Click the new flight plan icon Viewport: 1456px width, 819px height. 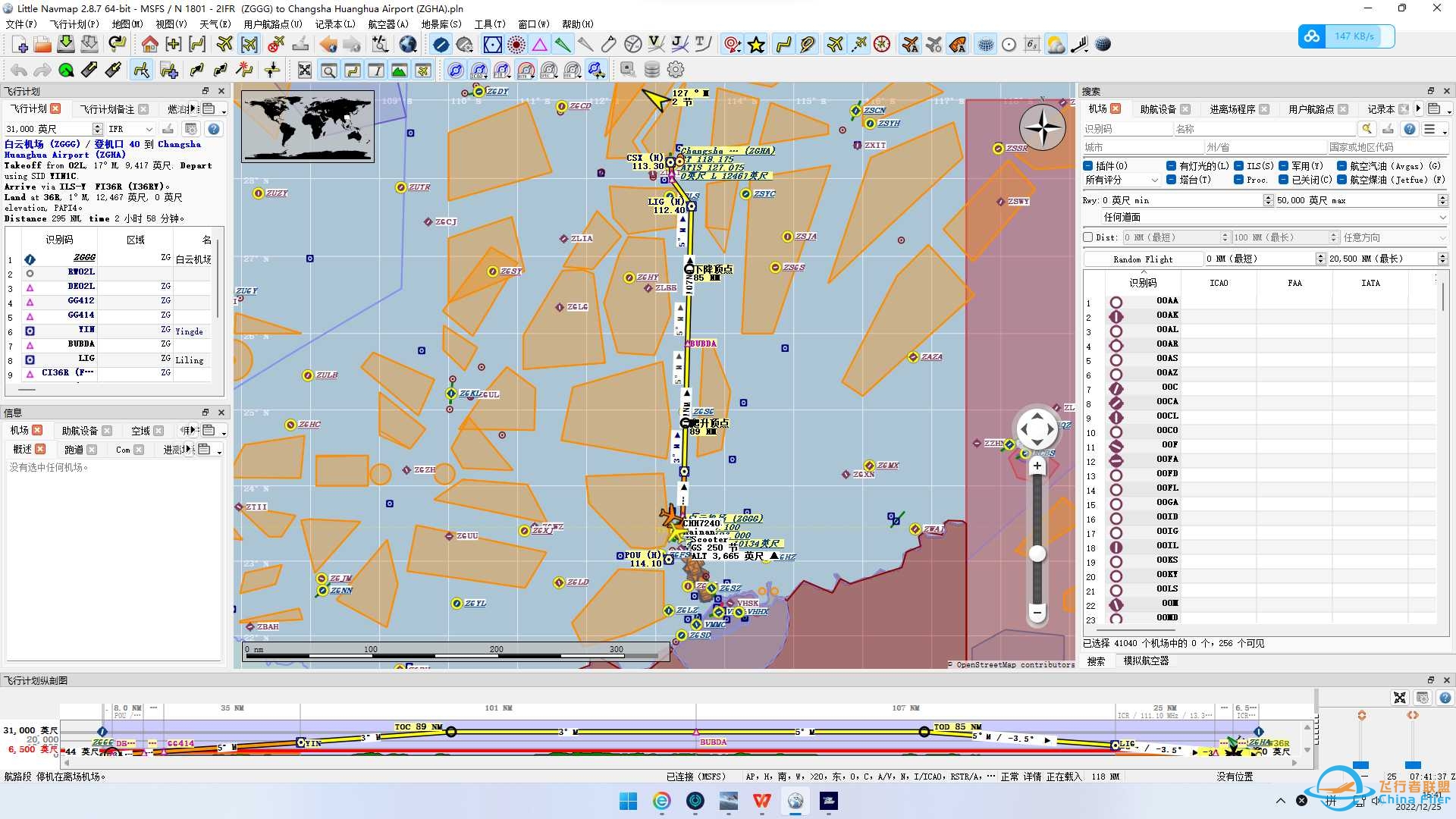pos(20,45)
